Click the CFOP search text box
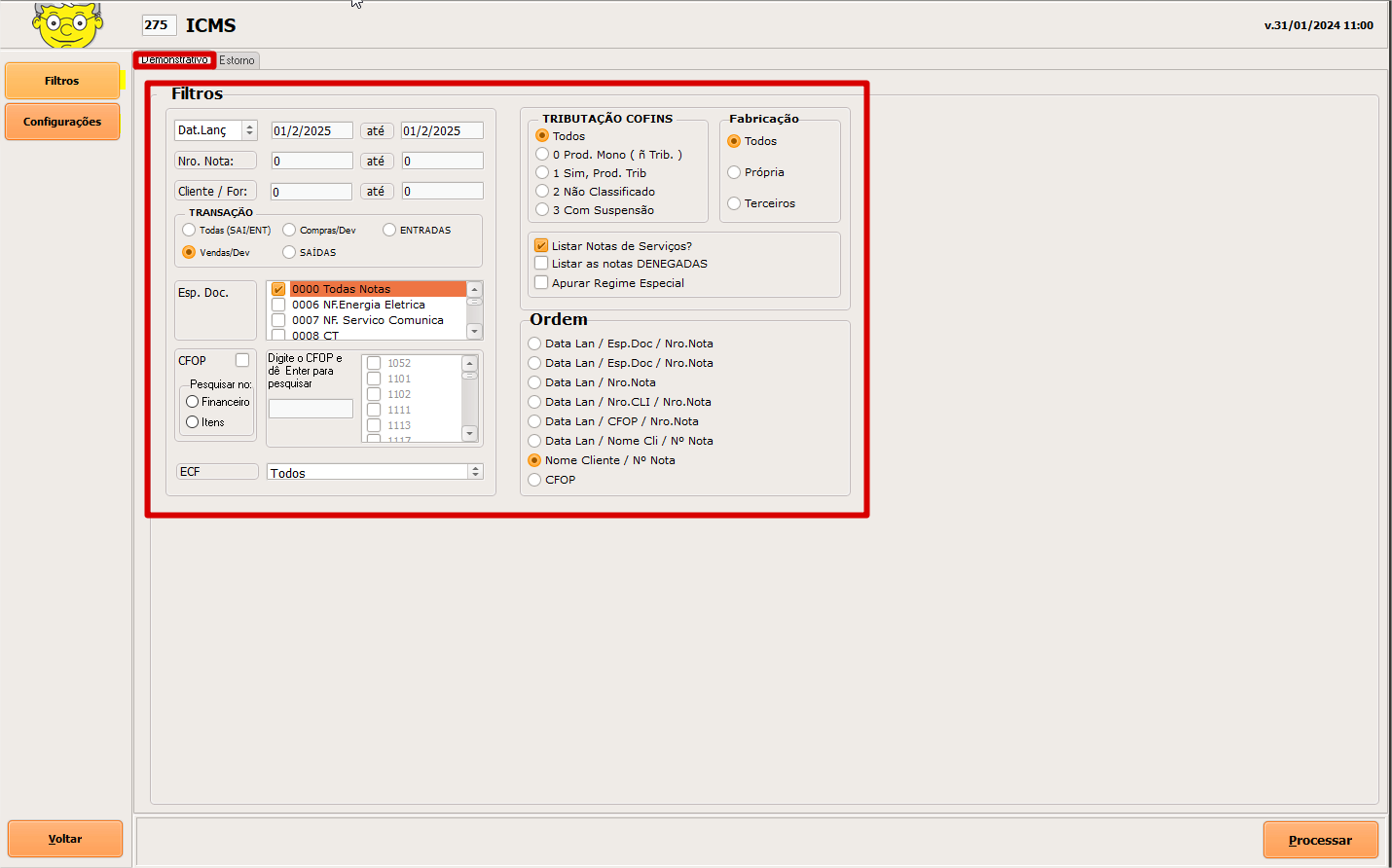The image size is (1392, 868). 311,409
